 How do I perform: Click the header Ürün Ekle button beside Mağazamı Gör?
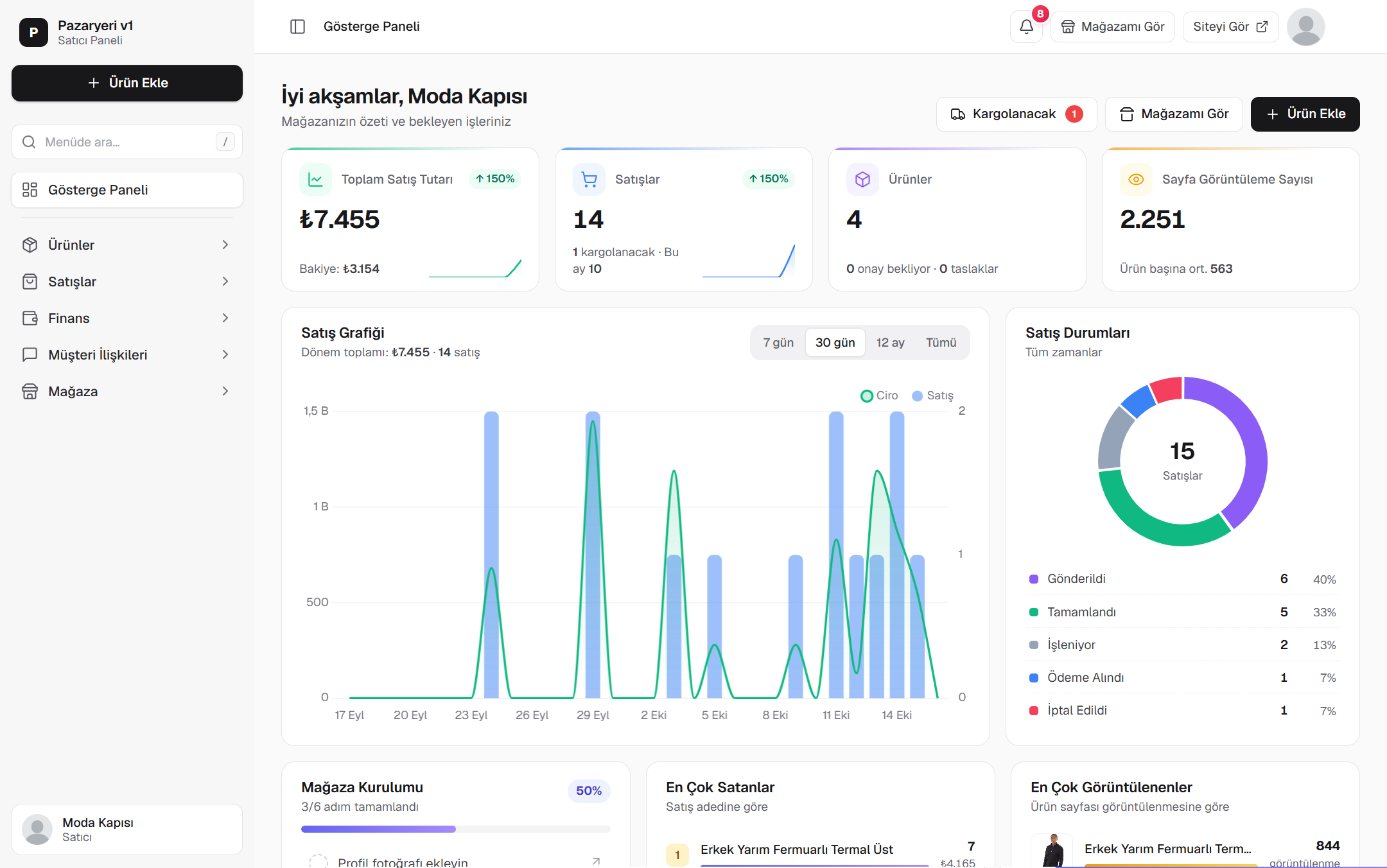tap(1305, 114)
